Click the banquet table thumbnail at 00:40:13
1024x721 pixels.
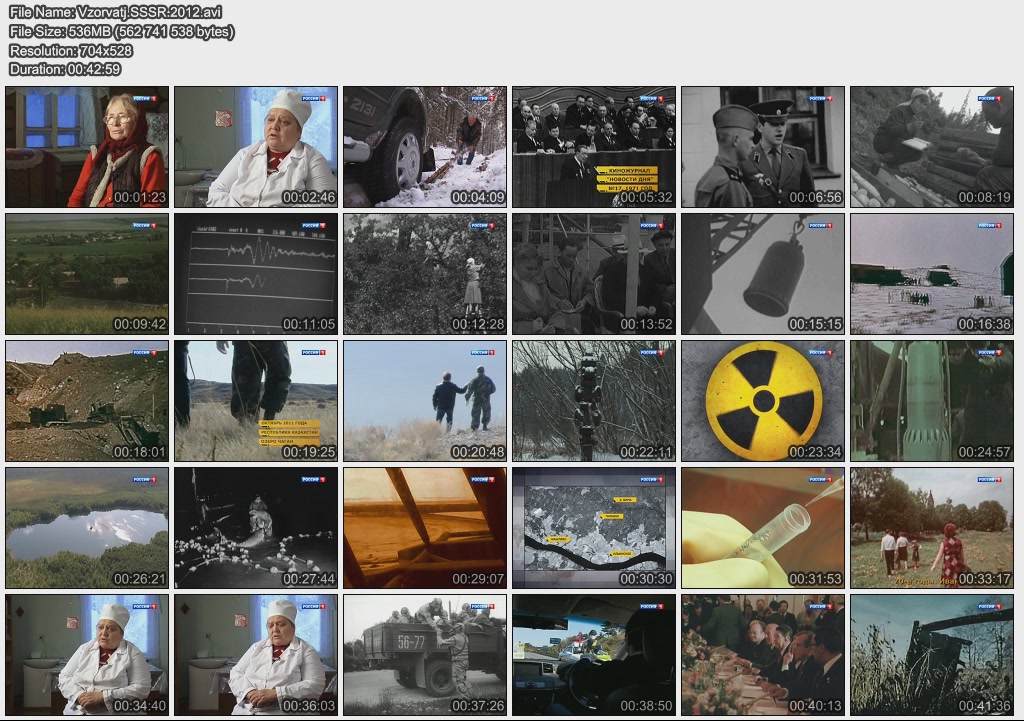[763, 655]
